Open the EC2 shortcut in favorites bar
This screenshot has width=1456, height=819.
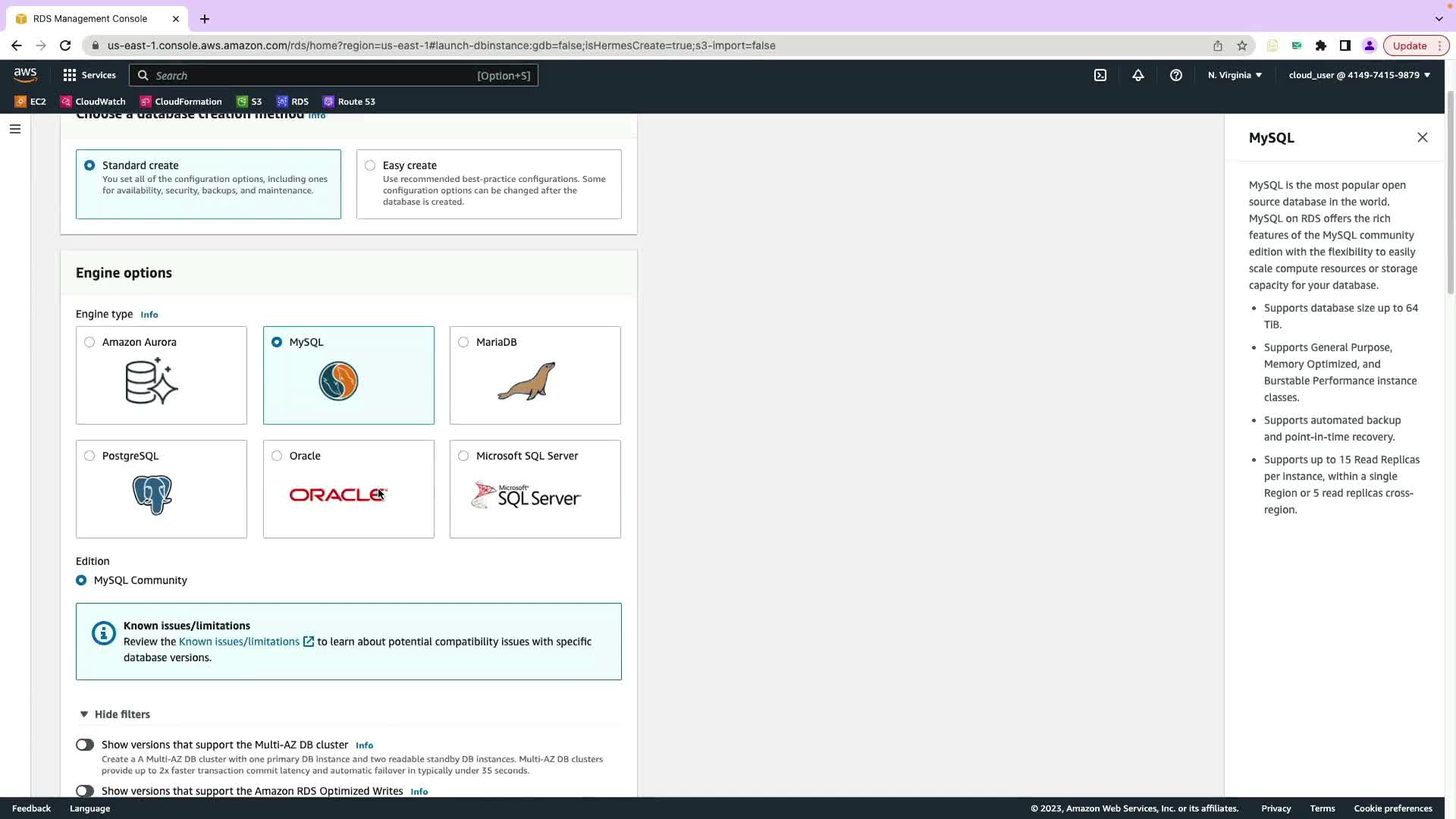tap(30, 102)
